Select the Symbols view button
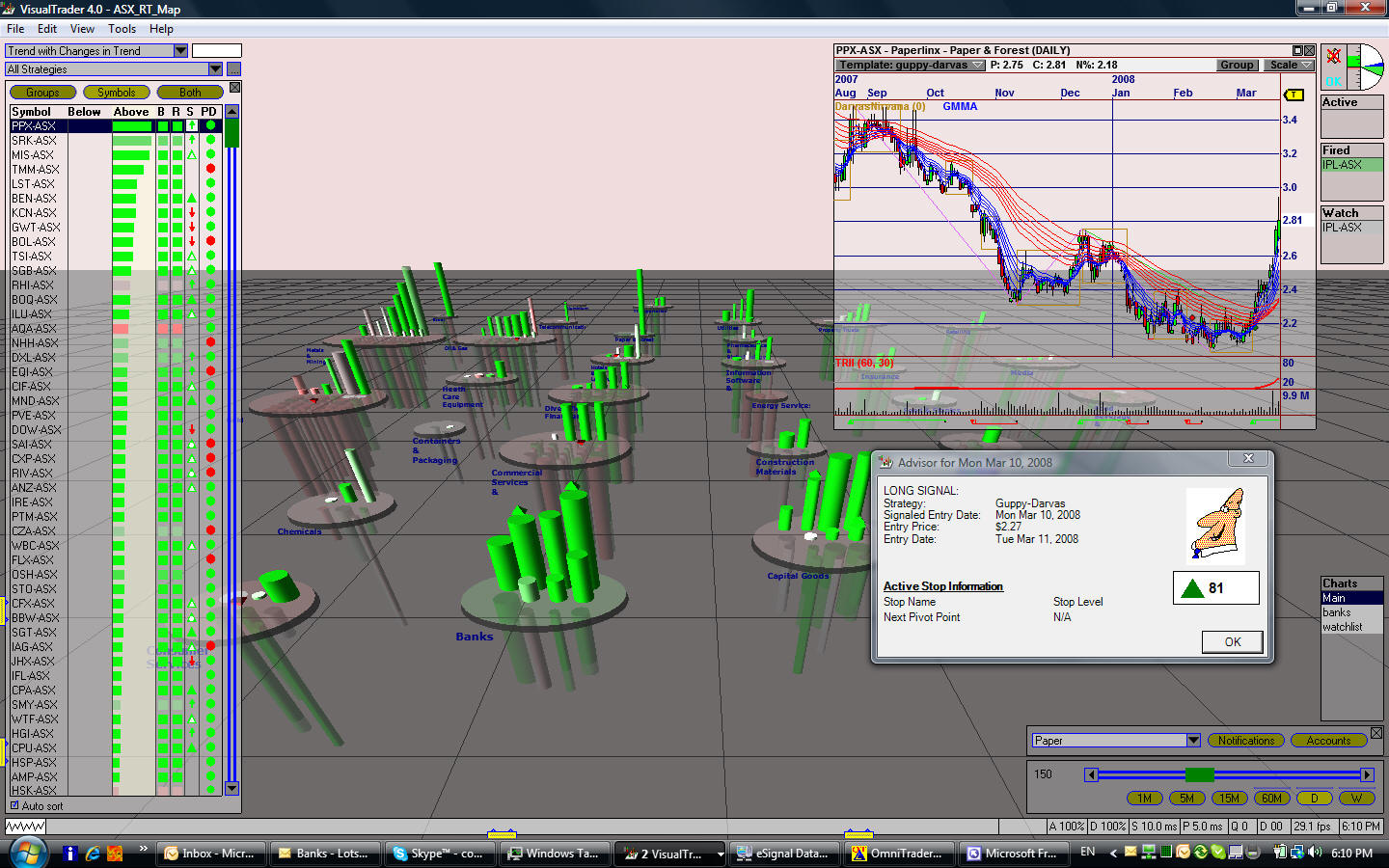The image size is (1389, 868). [x=117, y=93]
